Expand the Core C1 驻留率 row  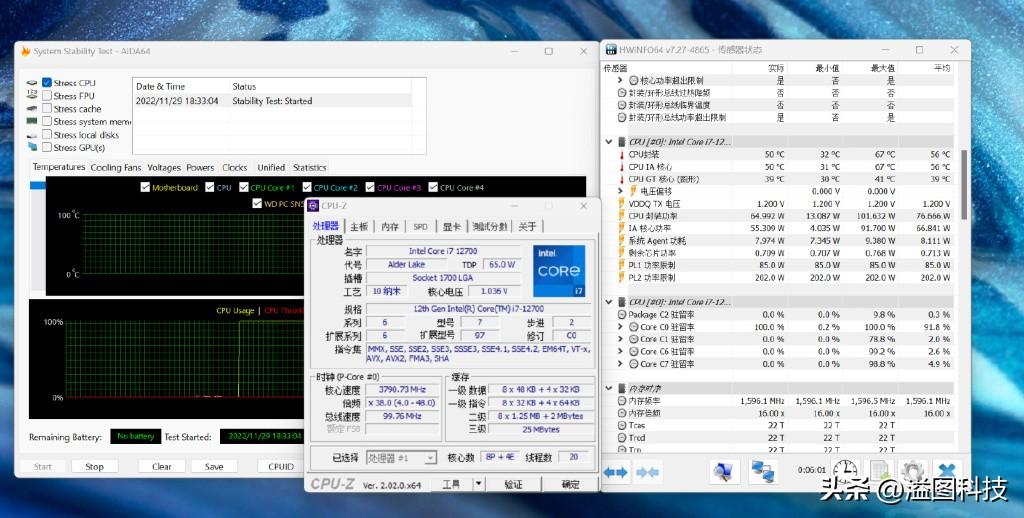(620, 340)
